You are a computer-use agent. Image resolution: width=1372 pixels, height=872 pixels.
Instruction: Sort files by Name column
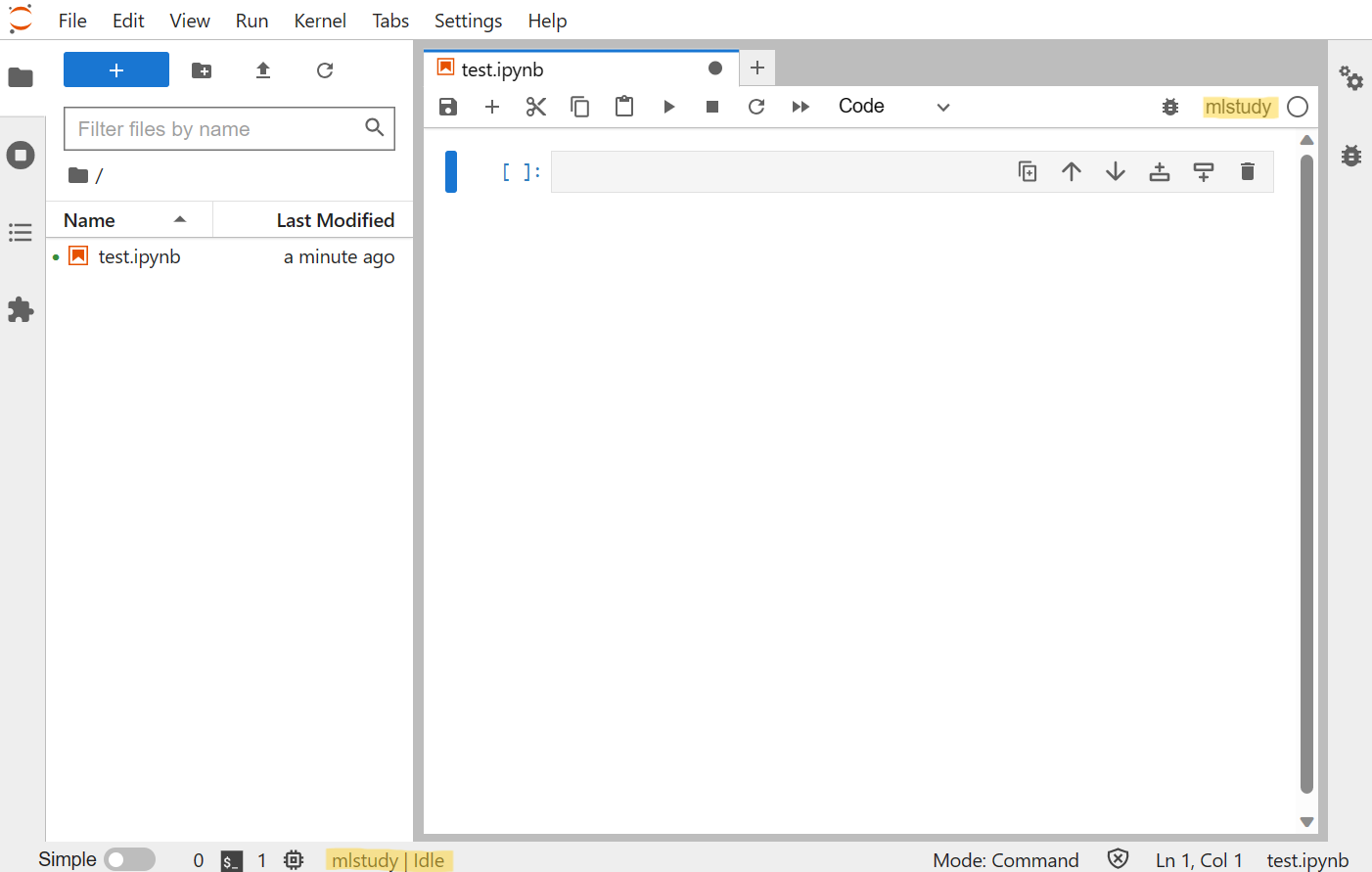[x=129, y=220]
